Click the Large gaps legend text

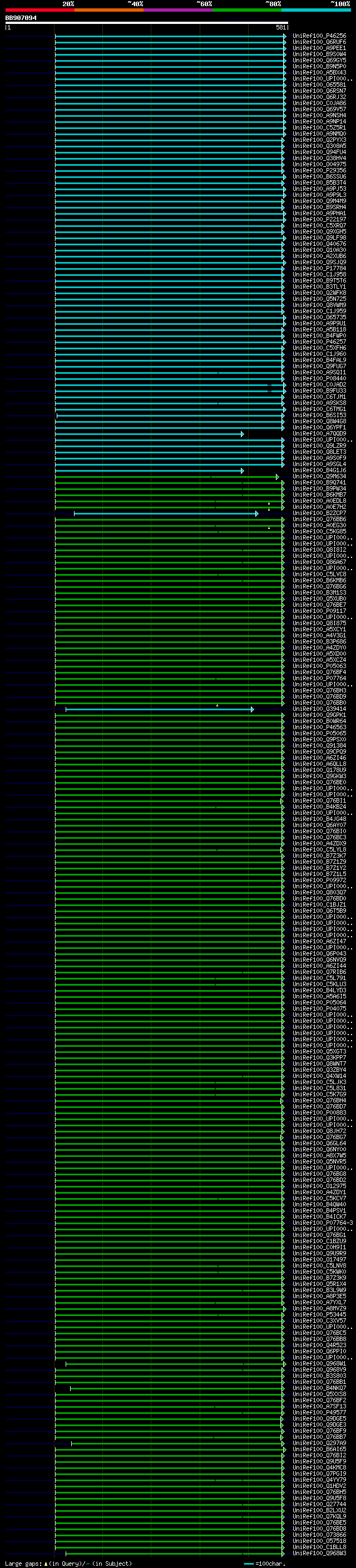pyautogui.click(x=67, y=1564)
